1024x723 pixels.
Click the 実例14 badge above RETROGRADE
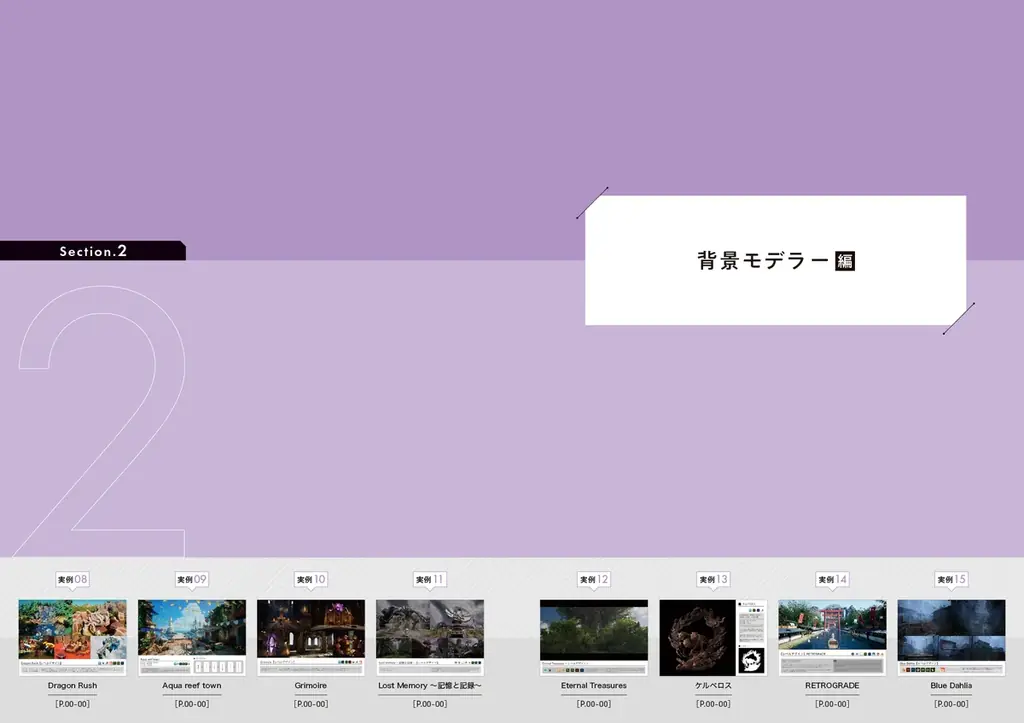832,578
